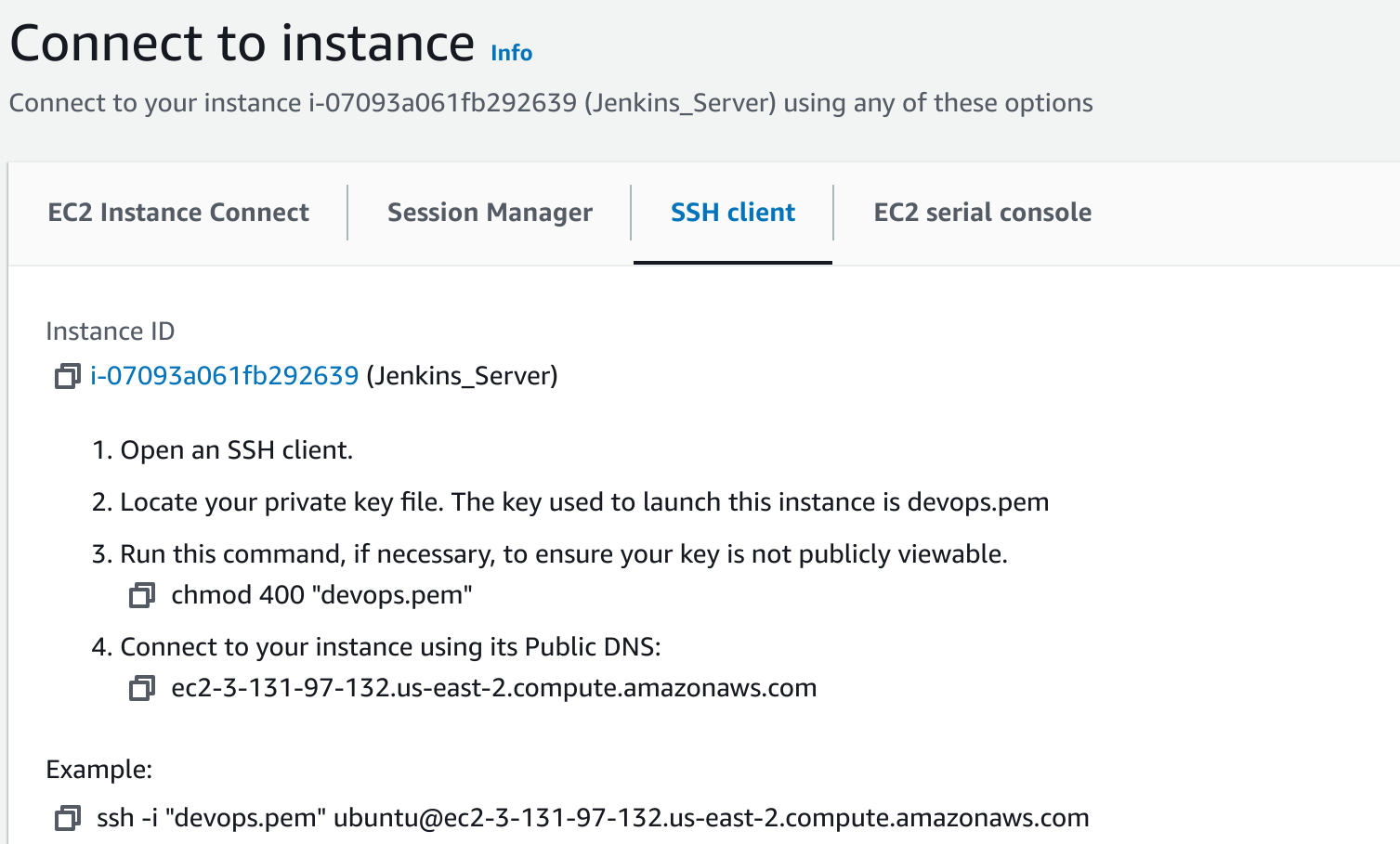1400x844 pixels.
Task: Click the chmod 400 "devops.pem" command text
Action: coord(322,595)
